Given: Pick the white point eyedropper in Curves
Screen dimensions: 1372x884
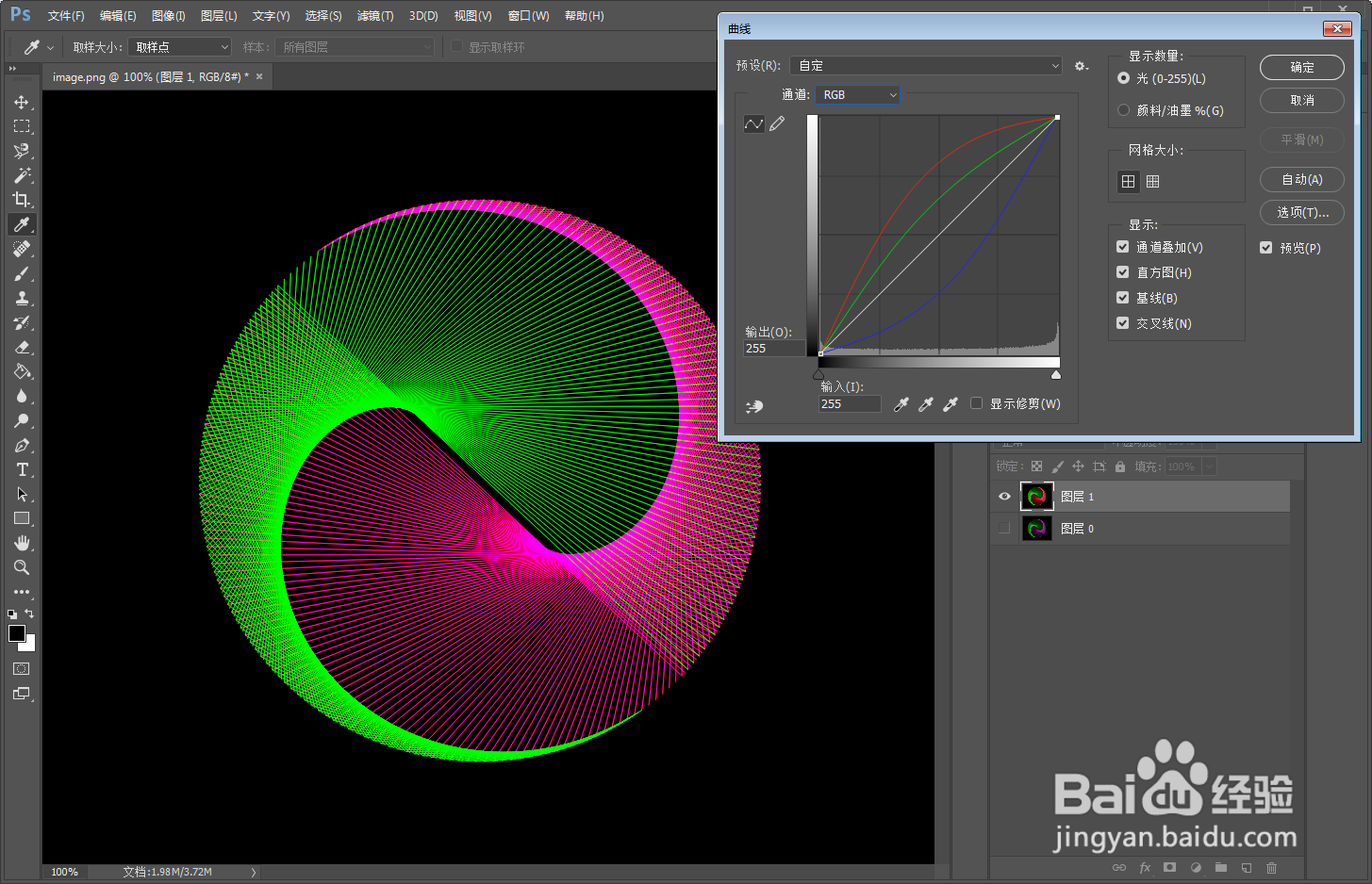Looking at the screenshot, I should coord(950,404).
